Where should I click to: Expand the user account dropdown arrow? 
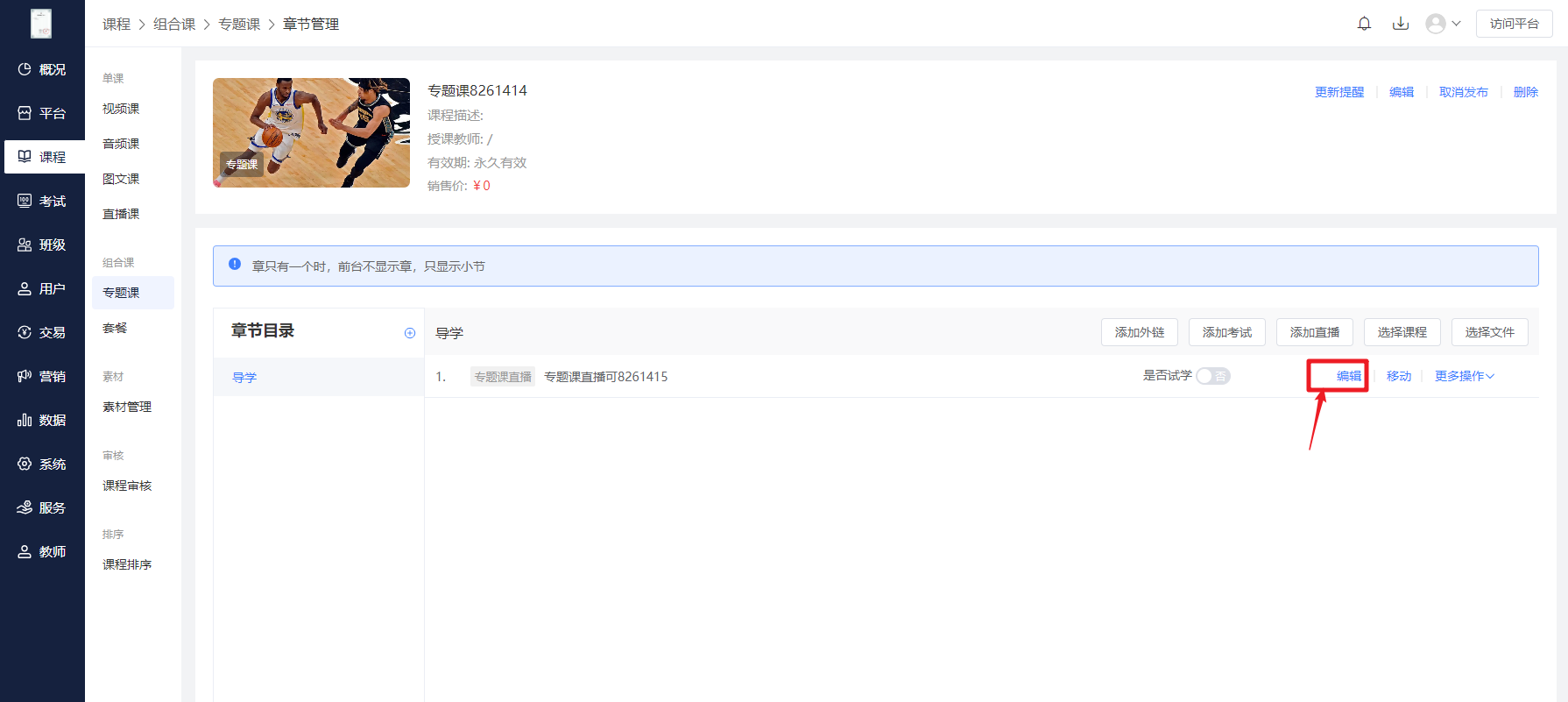(x=1456, y=24)
